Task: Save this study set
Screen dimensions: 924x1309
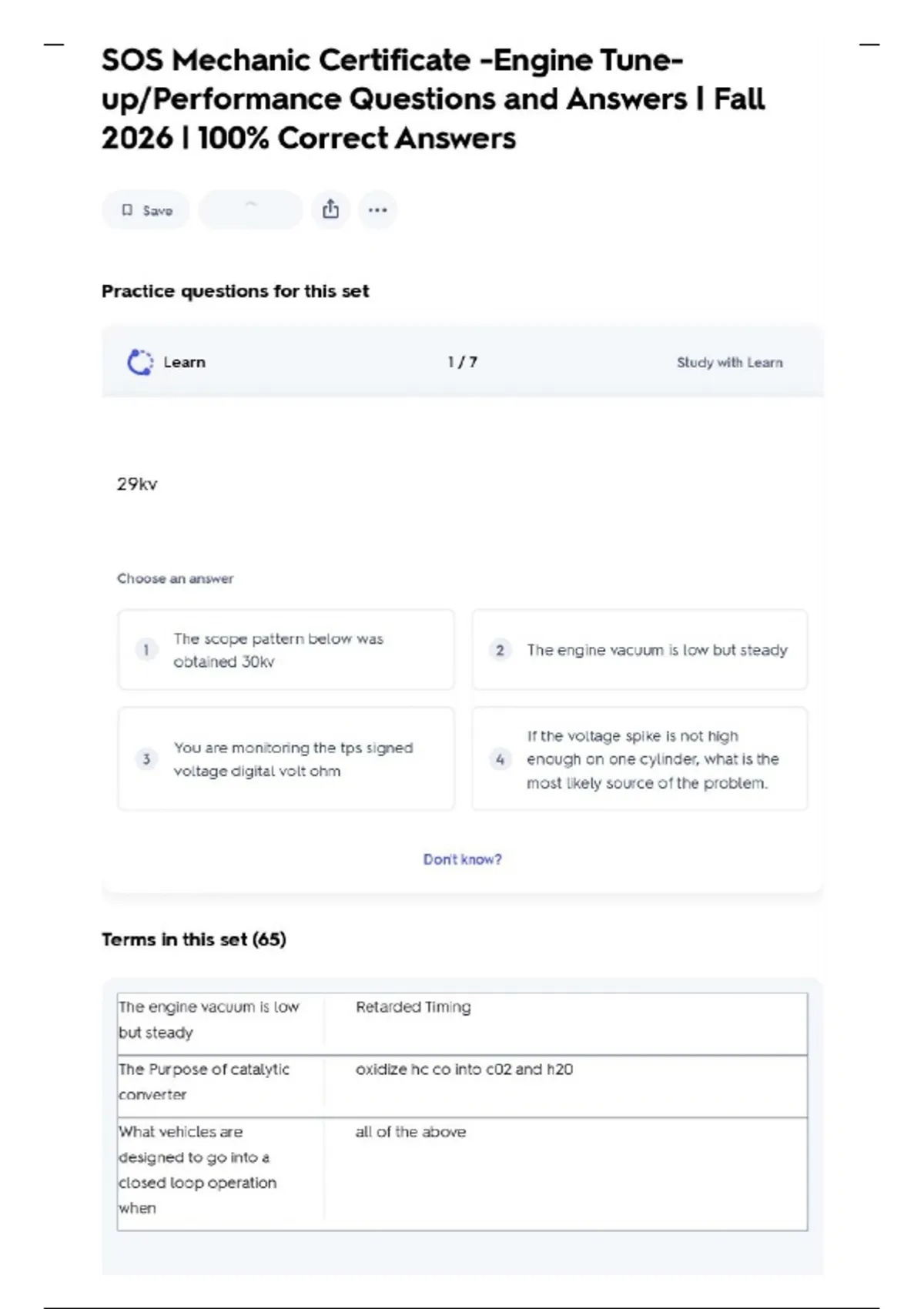Action: tap(146, 210)
